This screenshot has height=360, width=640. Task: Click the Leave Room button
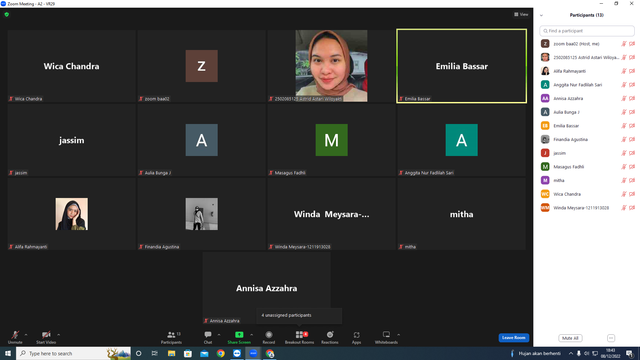(x=513, y=338)
